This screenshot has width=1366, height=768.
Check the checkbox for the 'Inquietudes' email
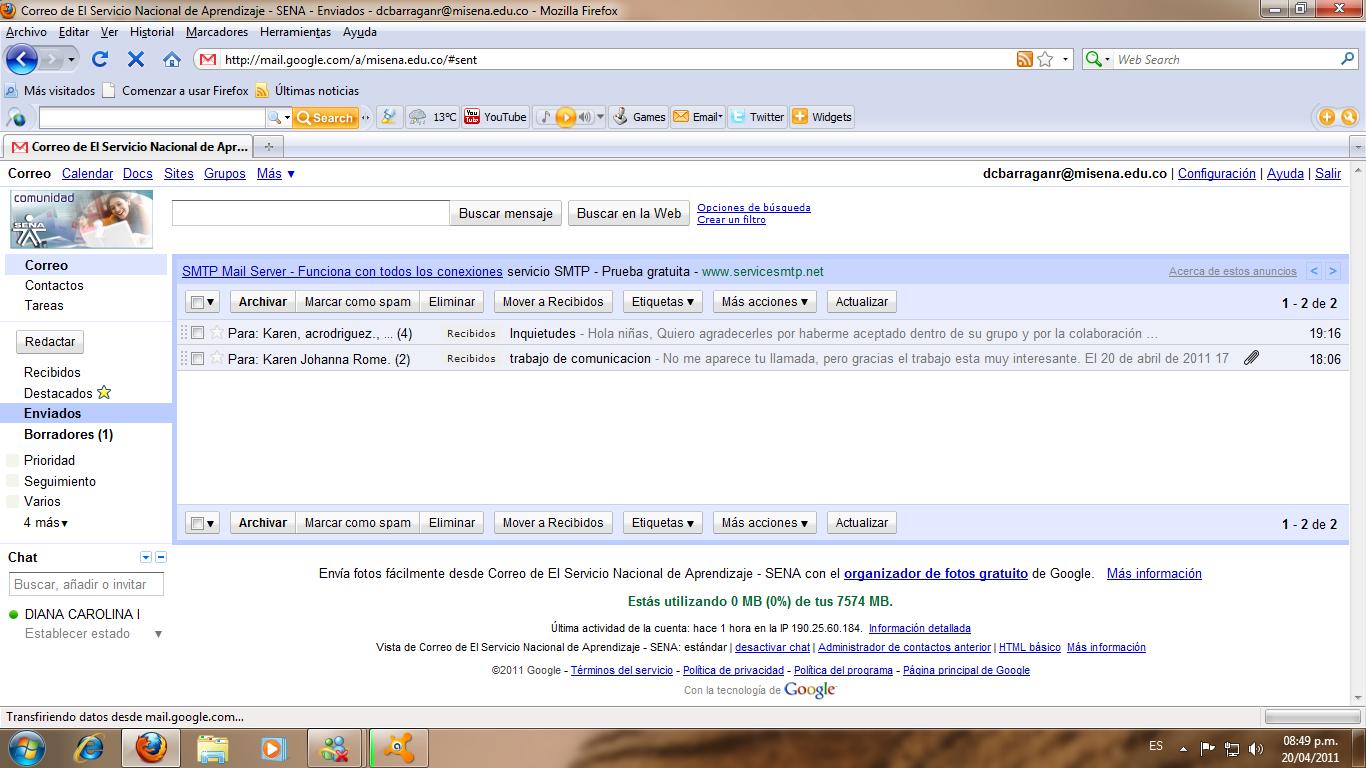coord(197,332)
